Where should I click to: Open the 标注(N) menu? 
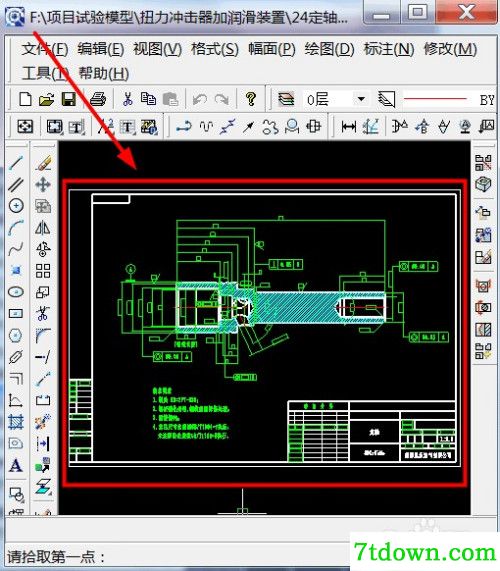coord(389,49)
